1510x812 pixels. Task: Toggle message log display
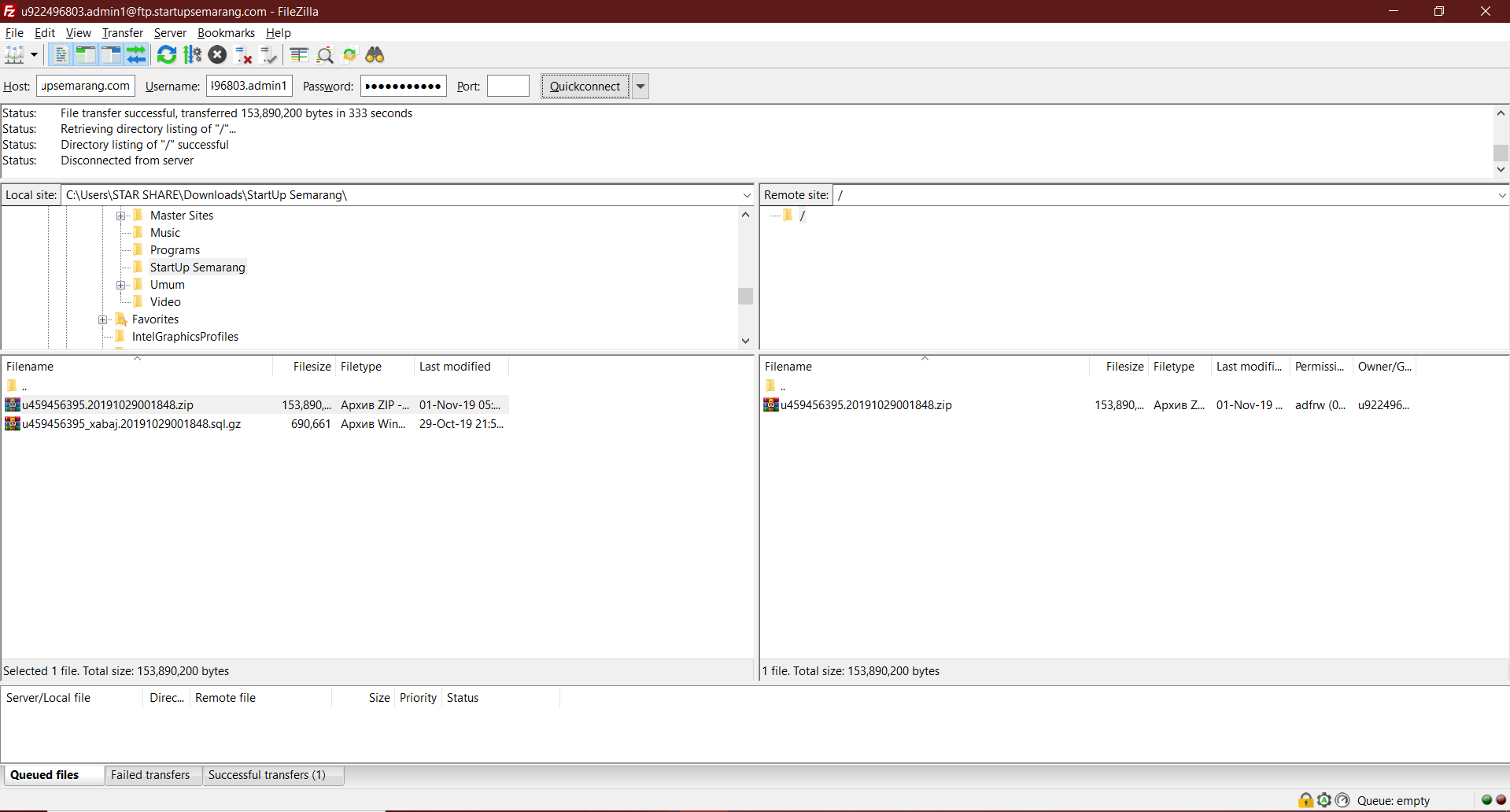(61, 55)
